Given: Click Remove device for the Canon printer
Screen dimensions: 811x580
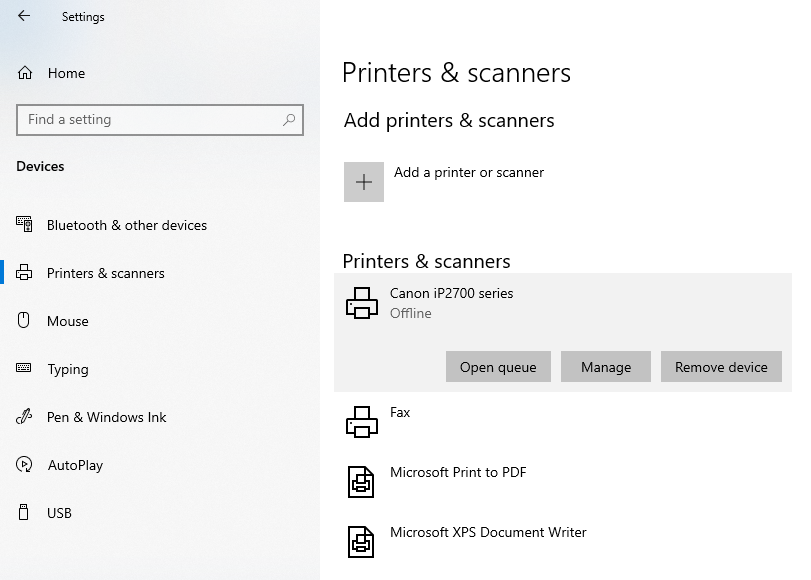Looking at the screenshot, I should pyautogui.click(x=721, y=366).
